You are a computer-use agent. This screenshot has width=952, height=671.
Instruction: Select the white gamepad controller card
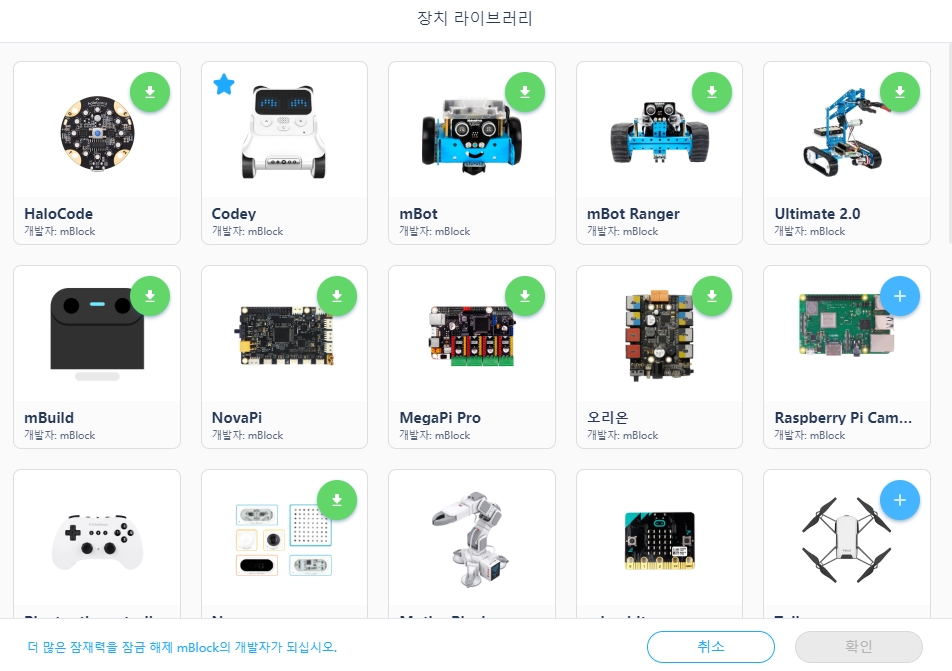click(x=97, y=543)
